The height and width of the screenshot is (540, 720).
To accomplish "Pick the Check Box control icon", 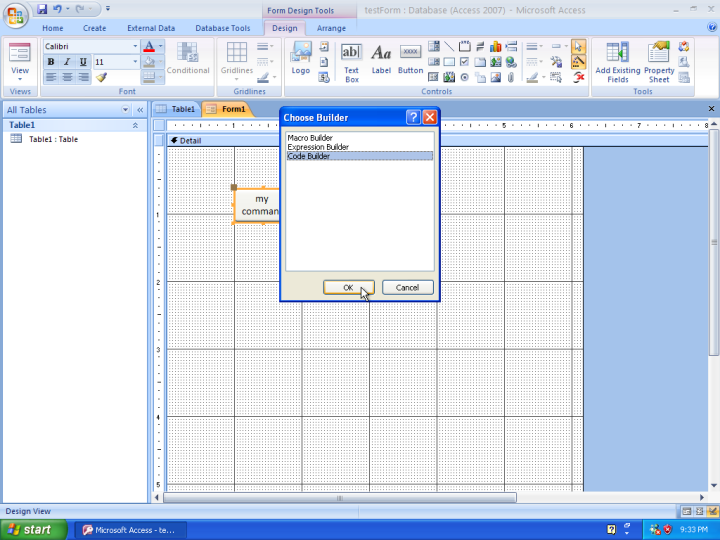I will tap(465, 62).
